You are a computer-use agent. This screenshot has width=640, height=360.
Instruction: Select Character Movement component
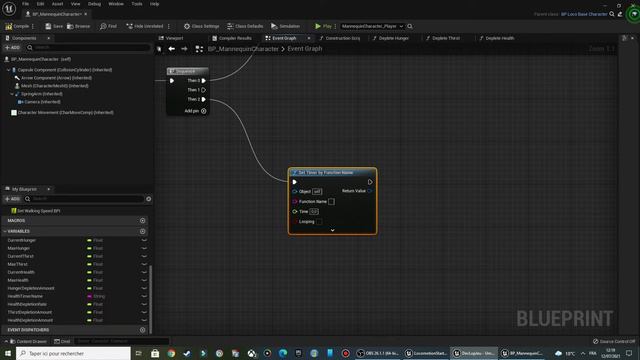pos(65,112)
